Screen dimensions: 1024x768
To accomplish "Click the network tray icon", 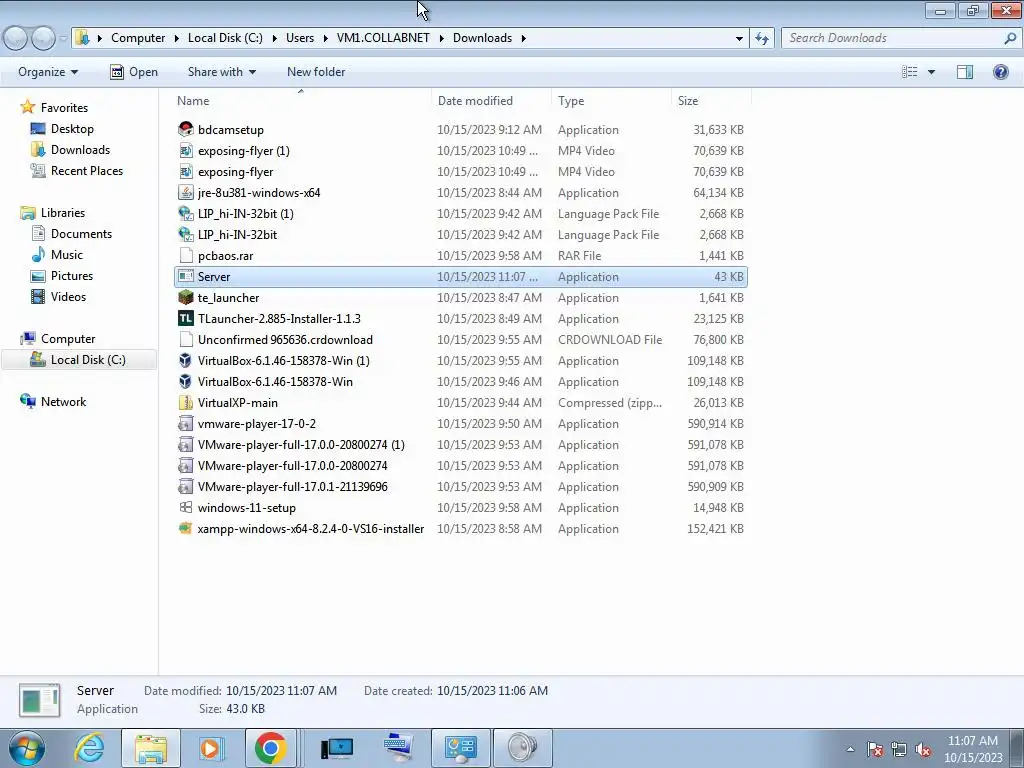I will 899,750.
